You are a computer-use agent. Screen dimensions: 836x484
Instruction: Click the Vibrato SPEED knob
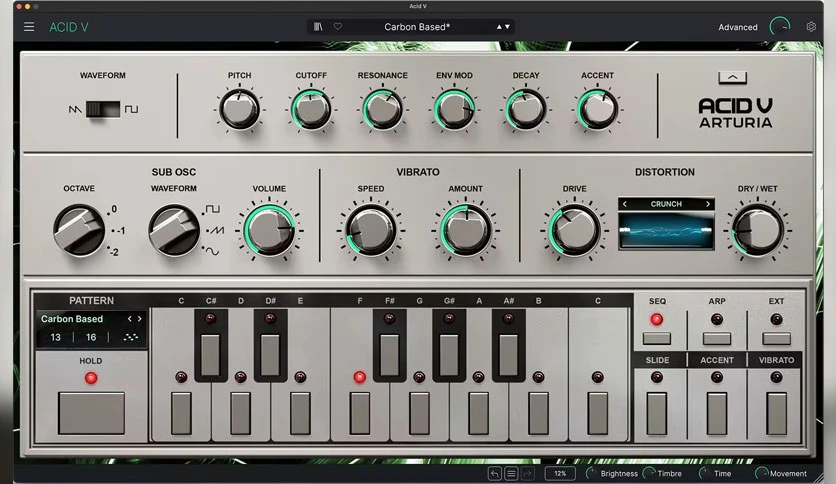[371, 231]
